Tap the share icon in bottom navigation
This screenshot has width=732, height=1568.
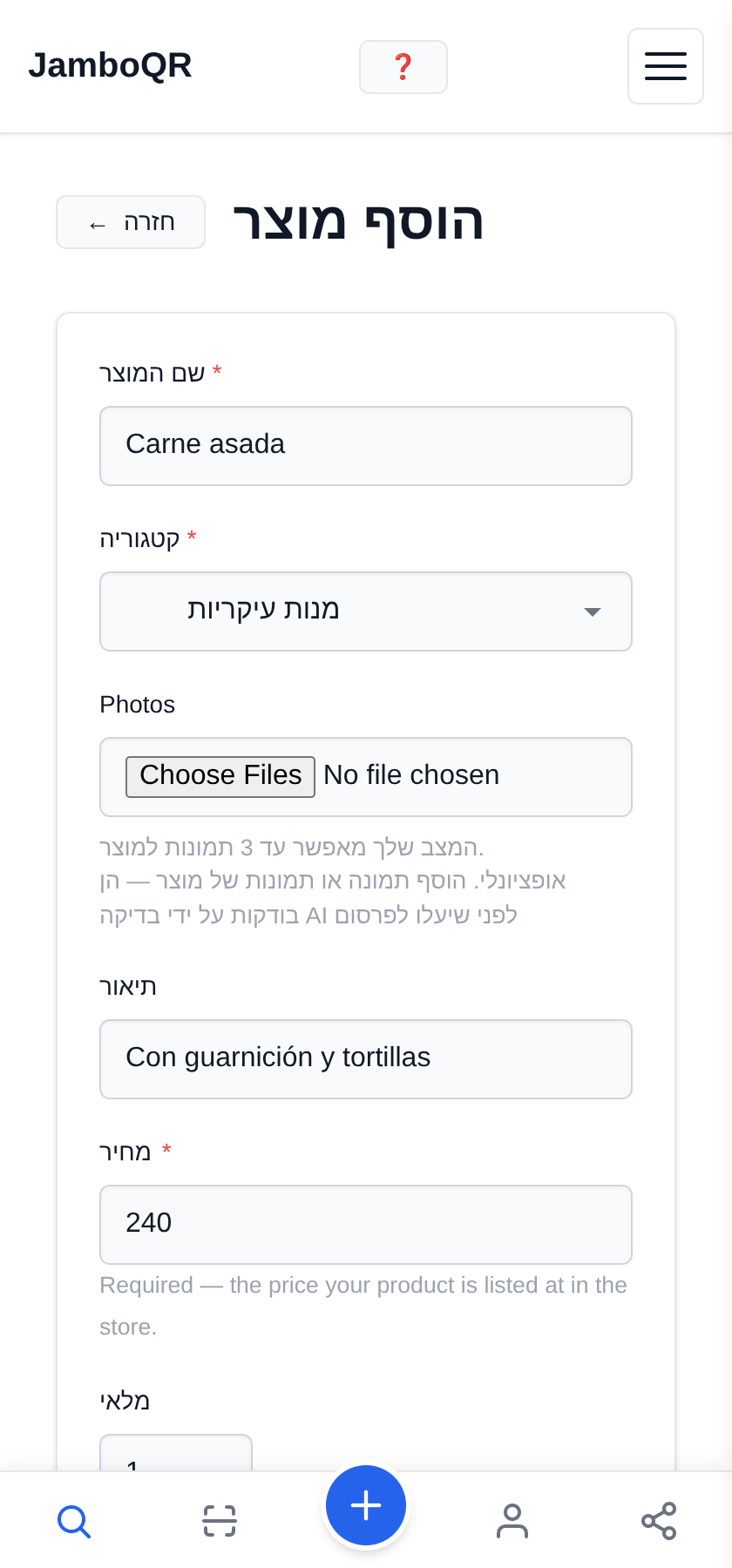tap(659, 1521)
